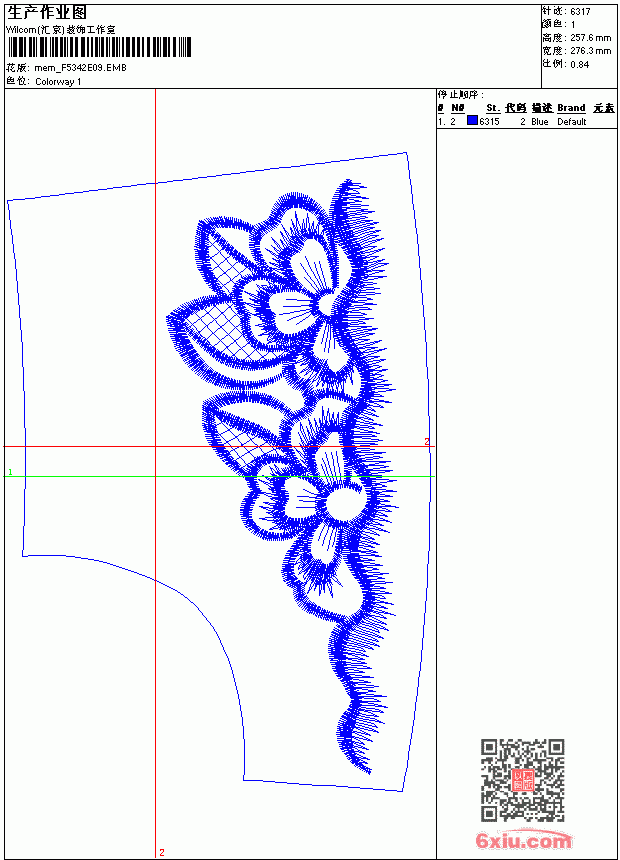Click the Brand column header
The image size is (620, 860).
[x=571, y=108]
